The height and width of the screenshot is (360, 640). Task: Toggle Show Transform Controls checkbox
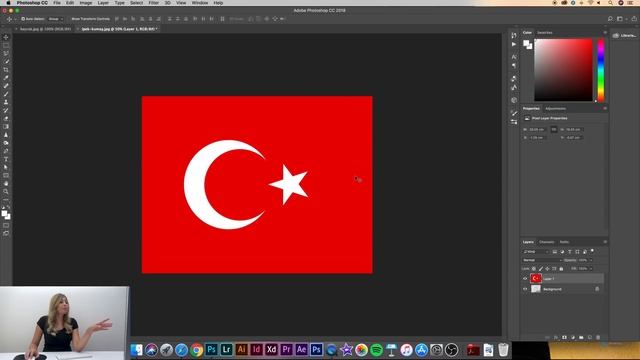(90, 19)
